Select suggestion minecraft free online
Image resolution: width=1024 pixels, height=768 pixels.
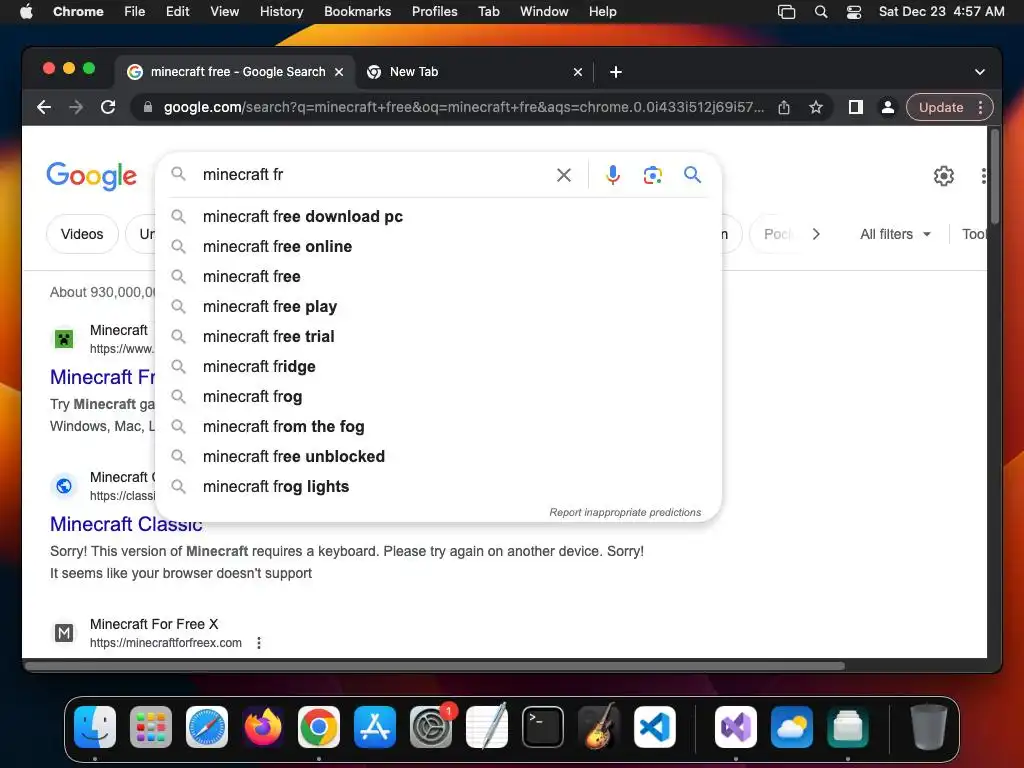(439, 246)
